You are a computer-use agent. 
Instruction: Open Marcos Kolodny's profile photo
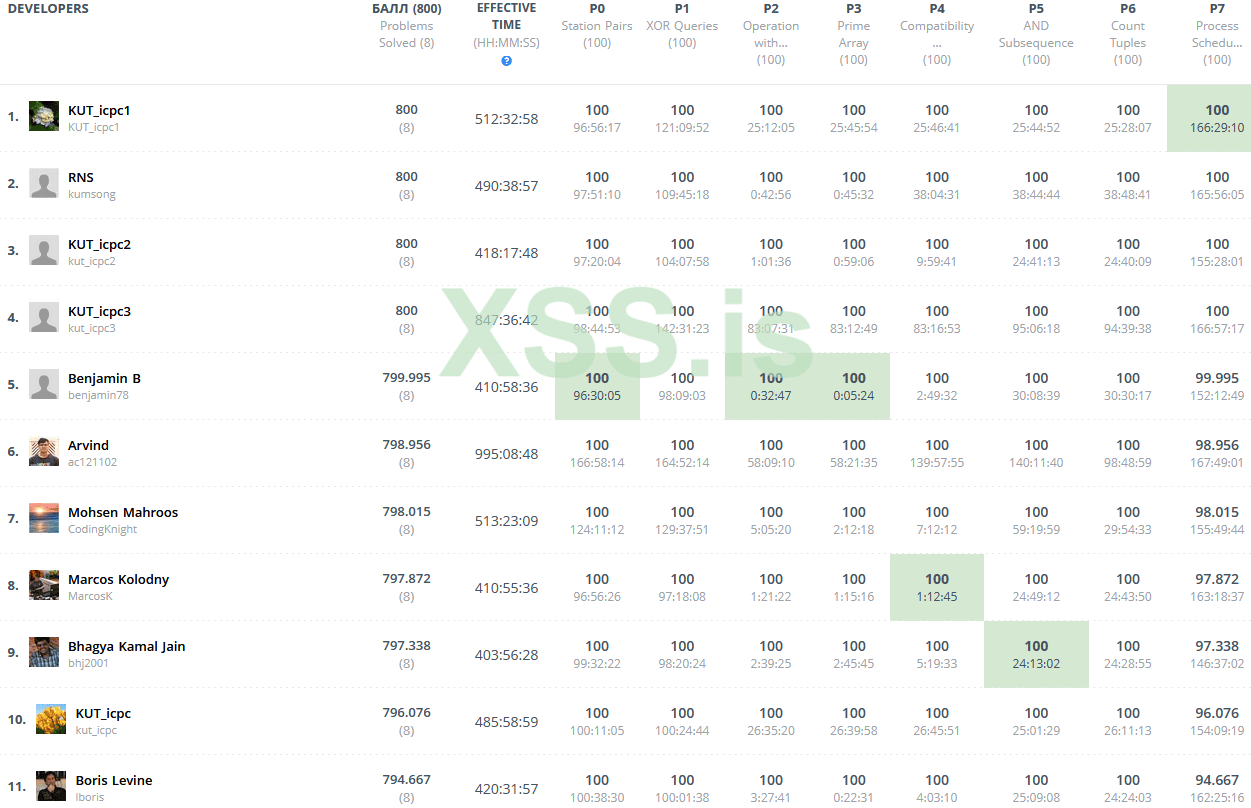click(44, 586)
